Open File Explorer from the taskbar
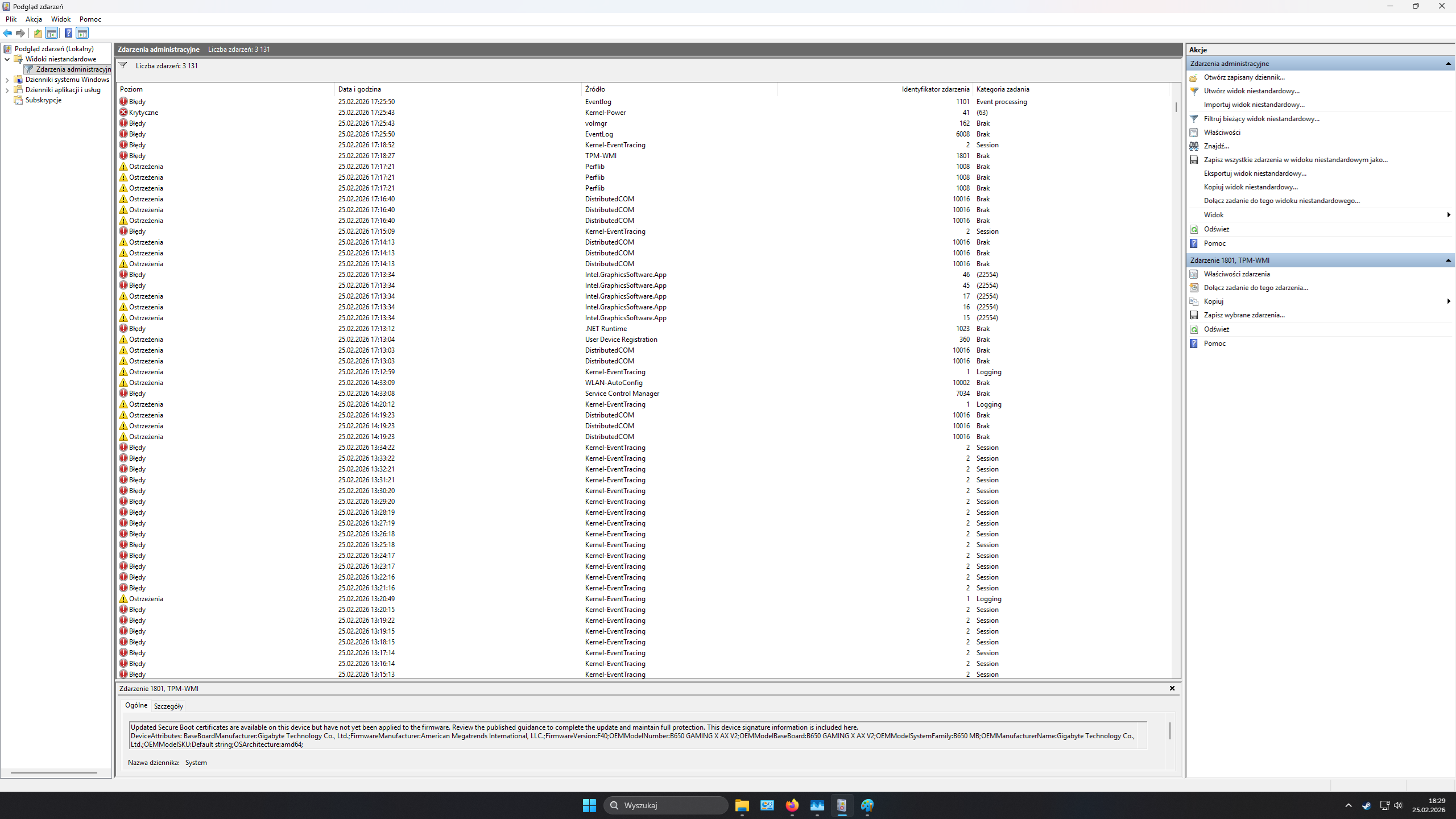Image resolution: width=1456 pixels, height=819 pixels. 742,805
